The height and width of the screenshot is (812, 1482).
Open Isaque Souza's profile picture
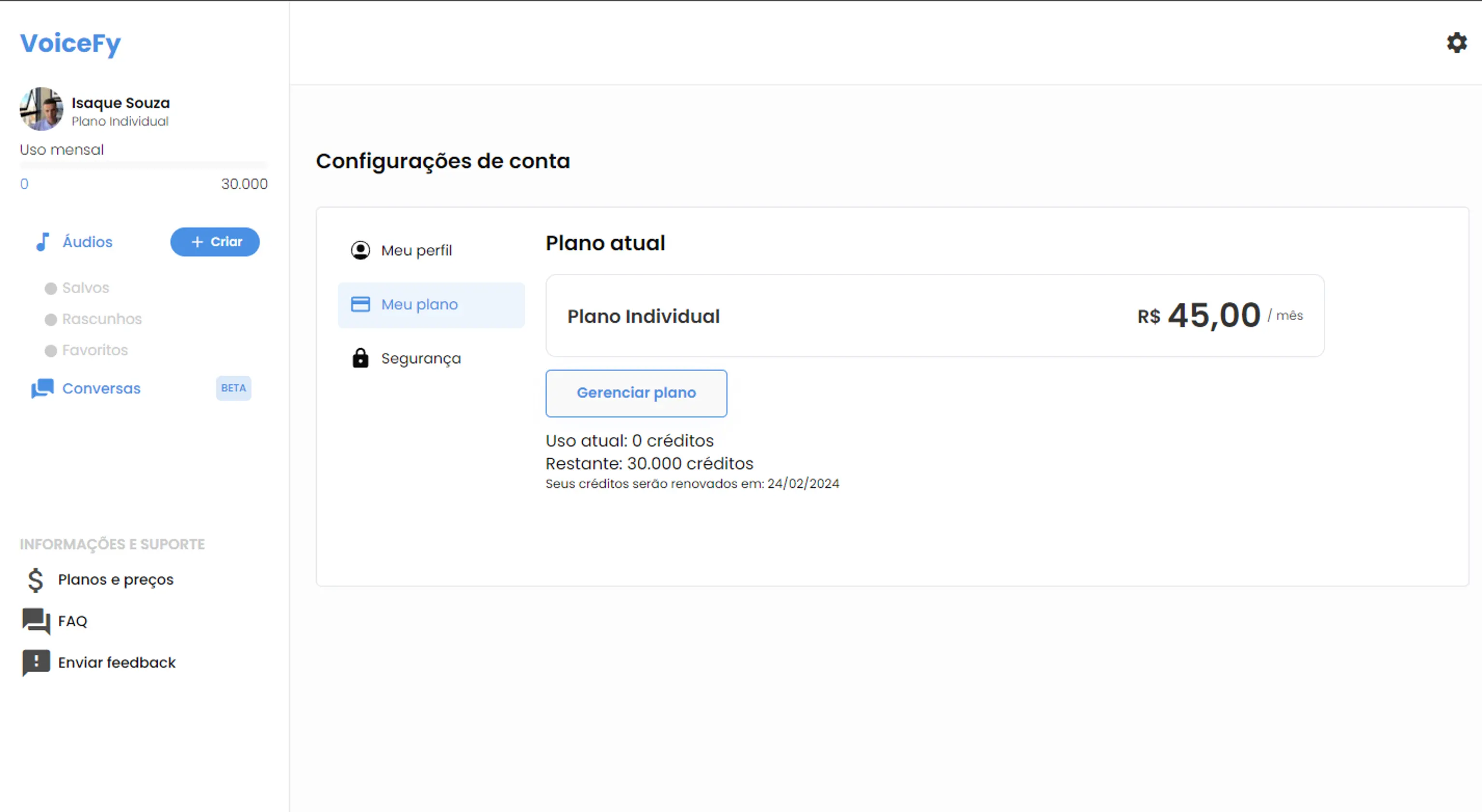coord(41,108)
